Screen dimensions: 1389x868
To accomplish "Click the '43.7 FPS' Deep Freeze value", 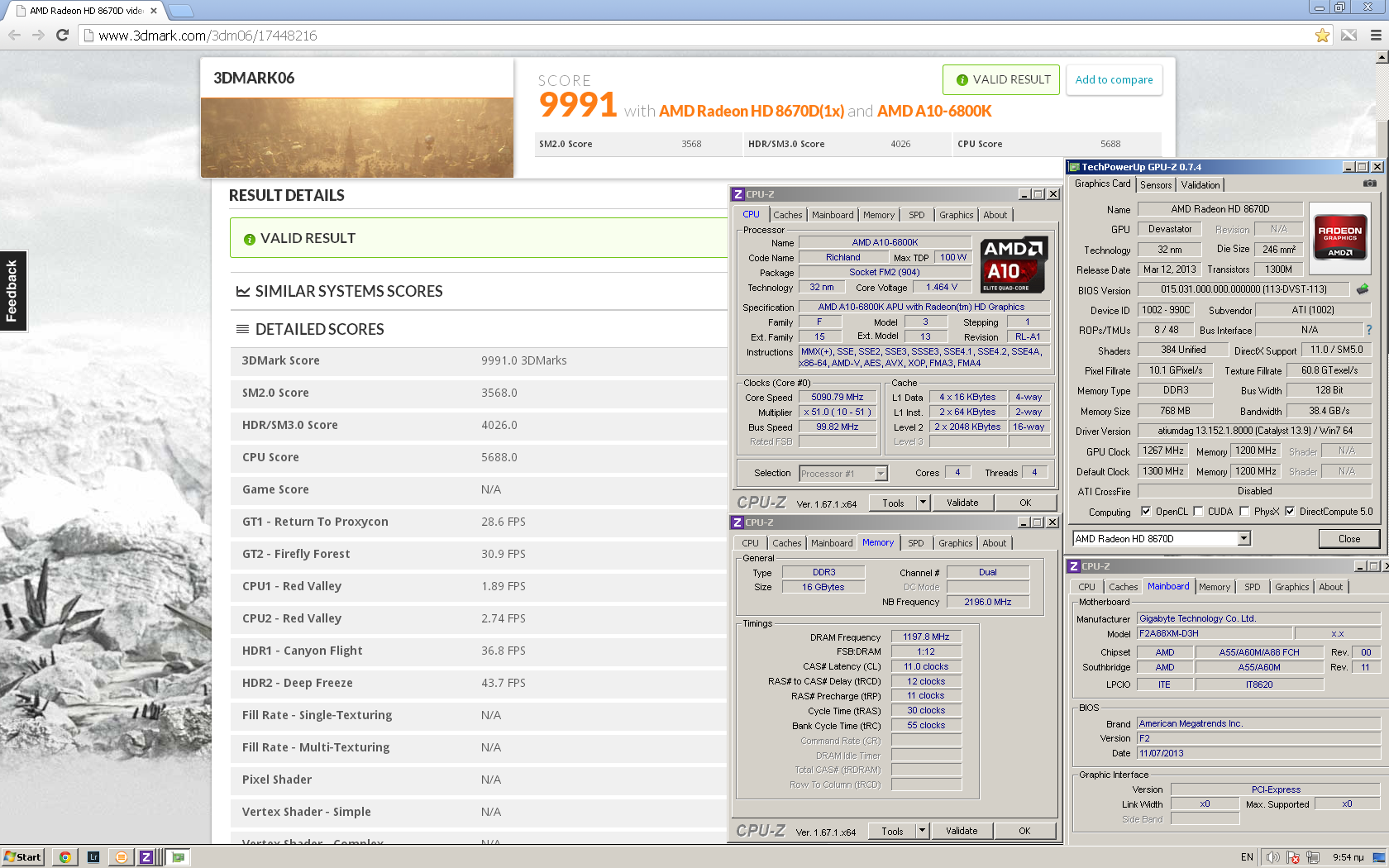I will (504, 683).
